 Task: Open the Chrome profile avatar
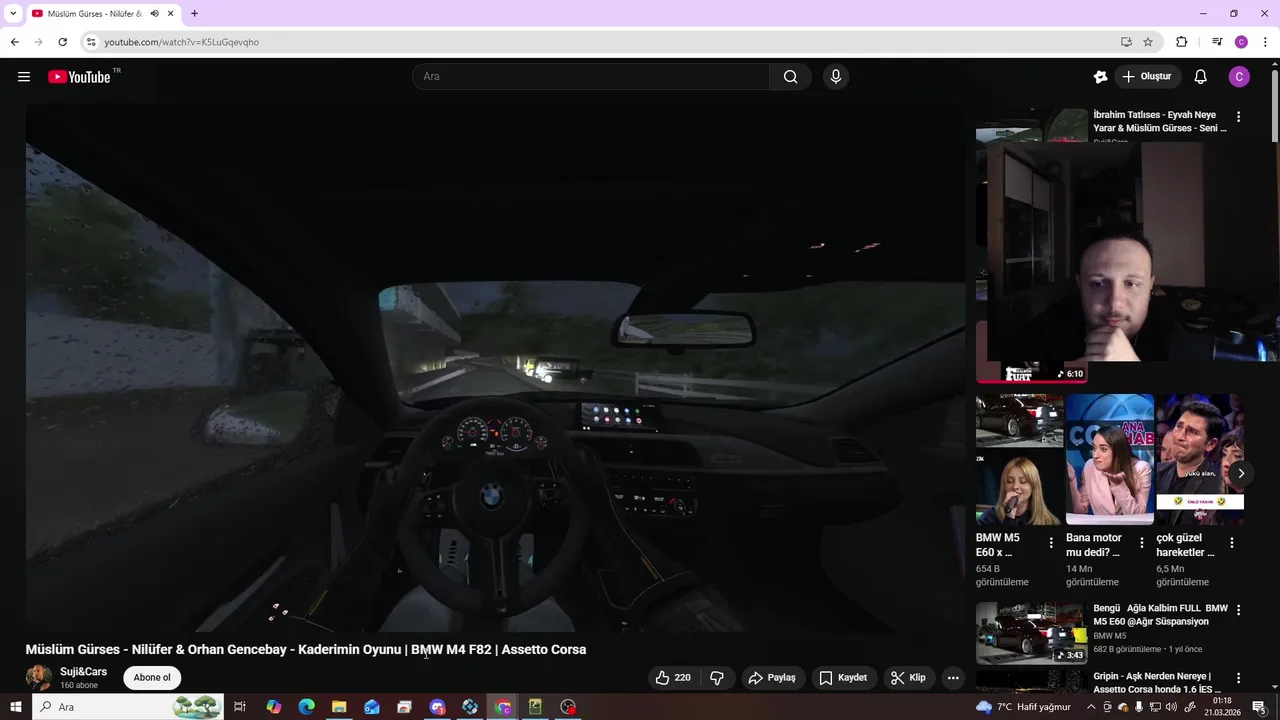[x=1241, y=42]
